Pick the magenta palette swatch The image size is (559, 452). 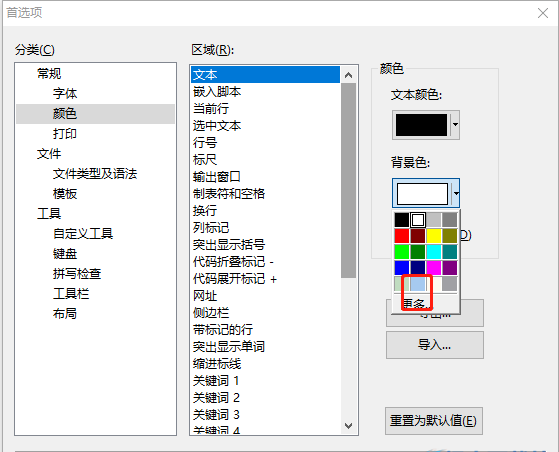coord(434,268)
